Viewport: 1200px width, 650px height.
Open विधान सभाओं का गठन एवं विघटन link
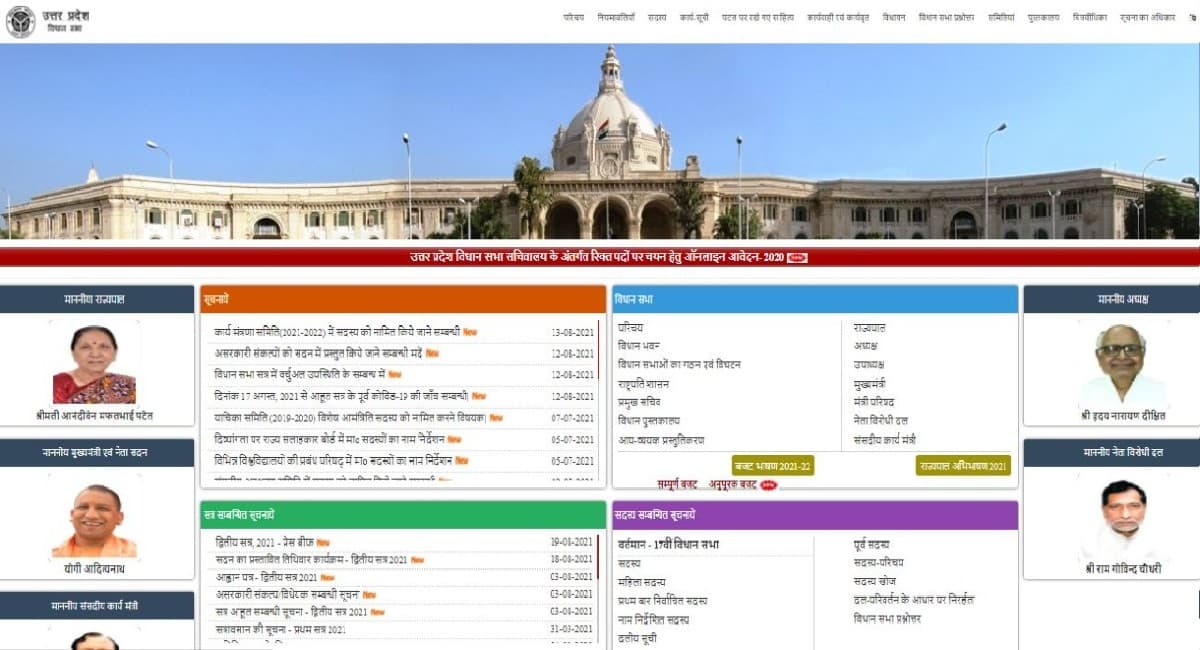pos(679,364)
